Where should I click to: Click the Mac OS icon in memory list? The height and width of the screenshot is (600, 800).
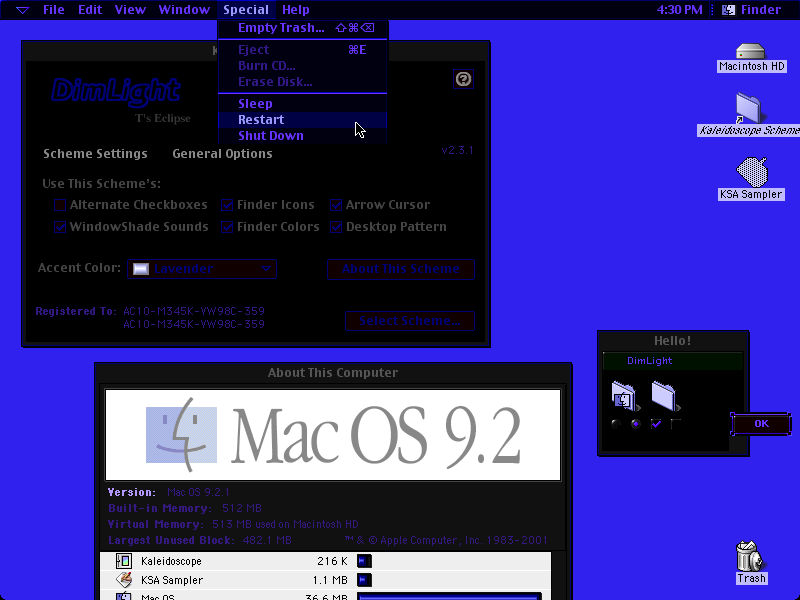[123, 596]
